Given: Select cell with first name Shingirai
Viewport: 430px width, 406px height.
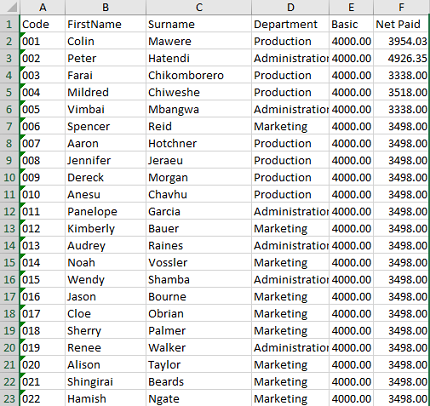Looking at the screenshot, I should (106, 381).
